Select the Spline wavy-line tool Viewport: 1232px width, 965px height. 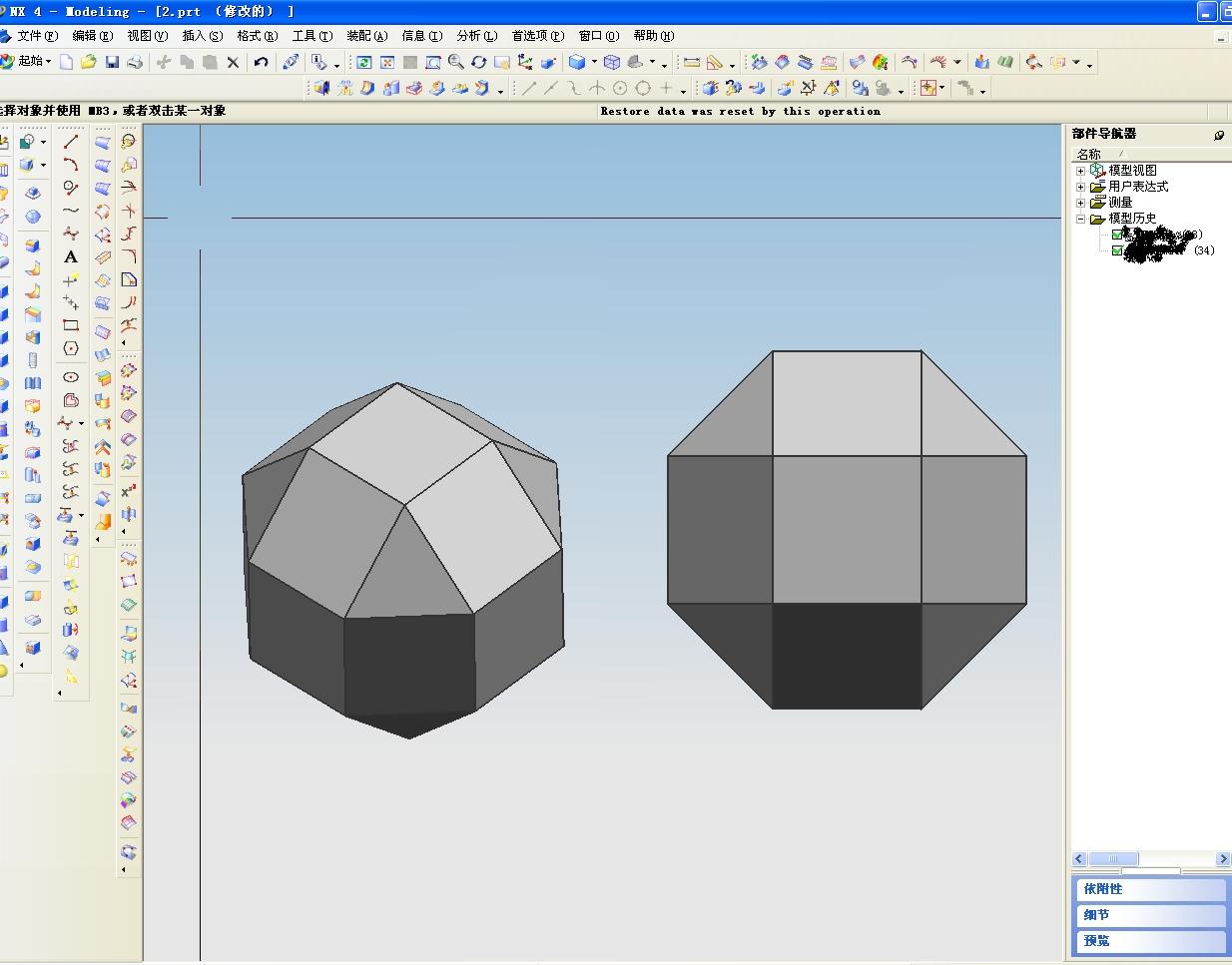tap(71, 211)
